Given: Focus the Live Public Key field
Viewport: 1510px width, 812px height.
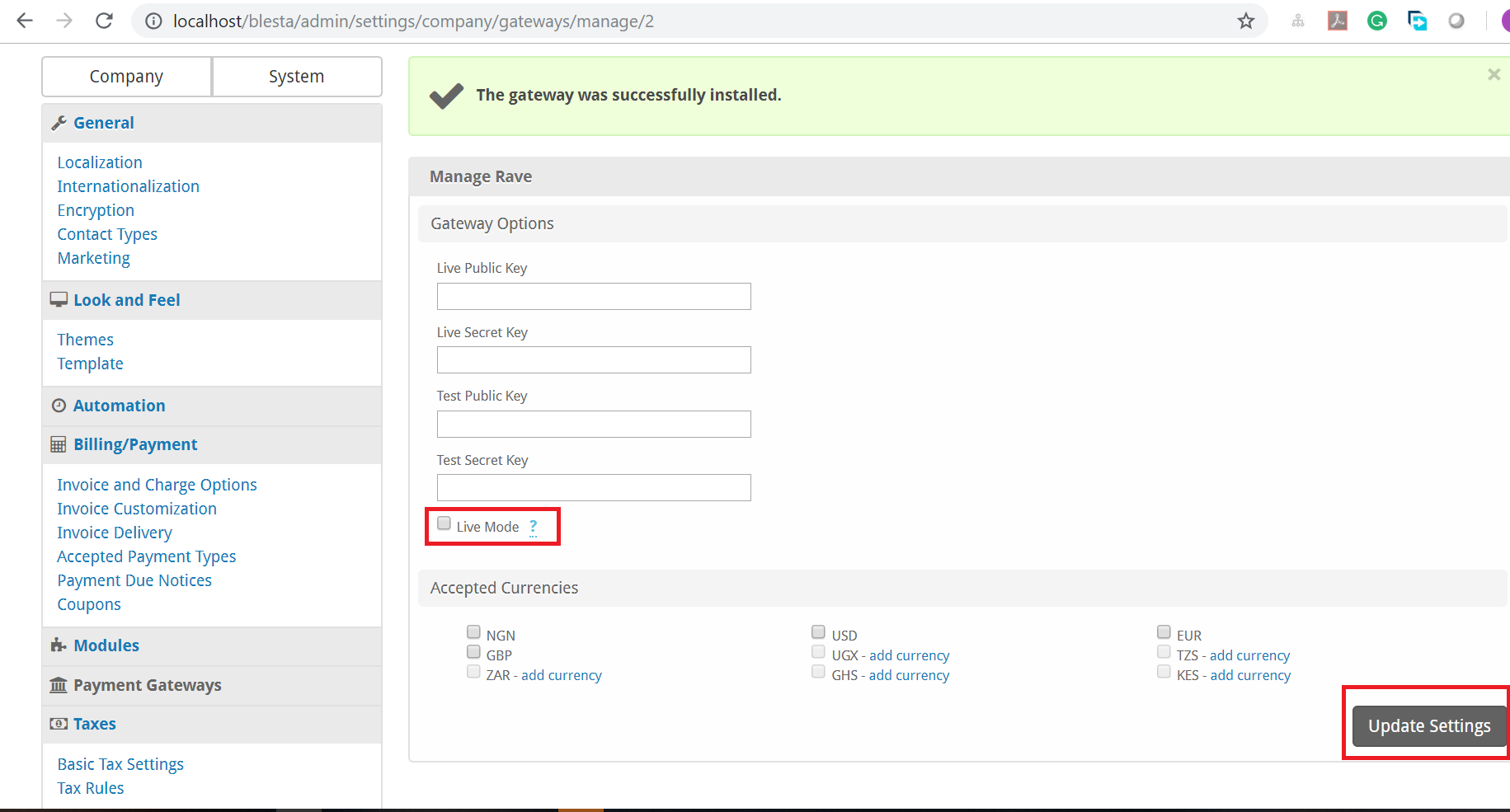Looking at the screenshot, I should 594,297.
